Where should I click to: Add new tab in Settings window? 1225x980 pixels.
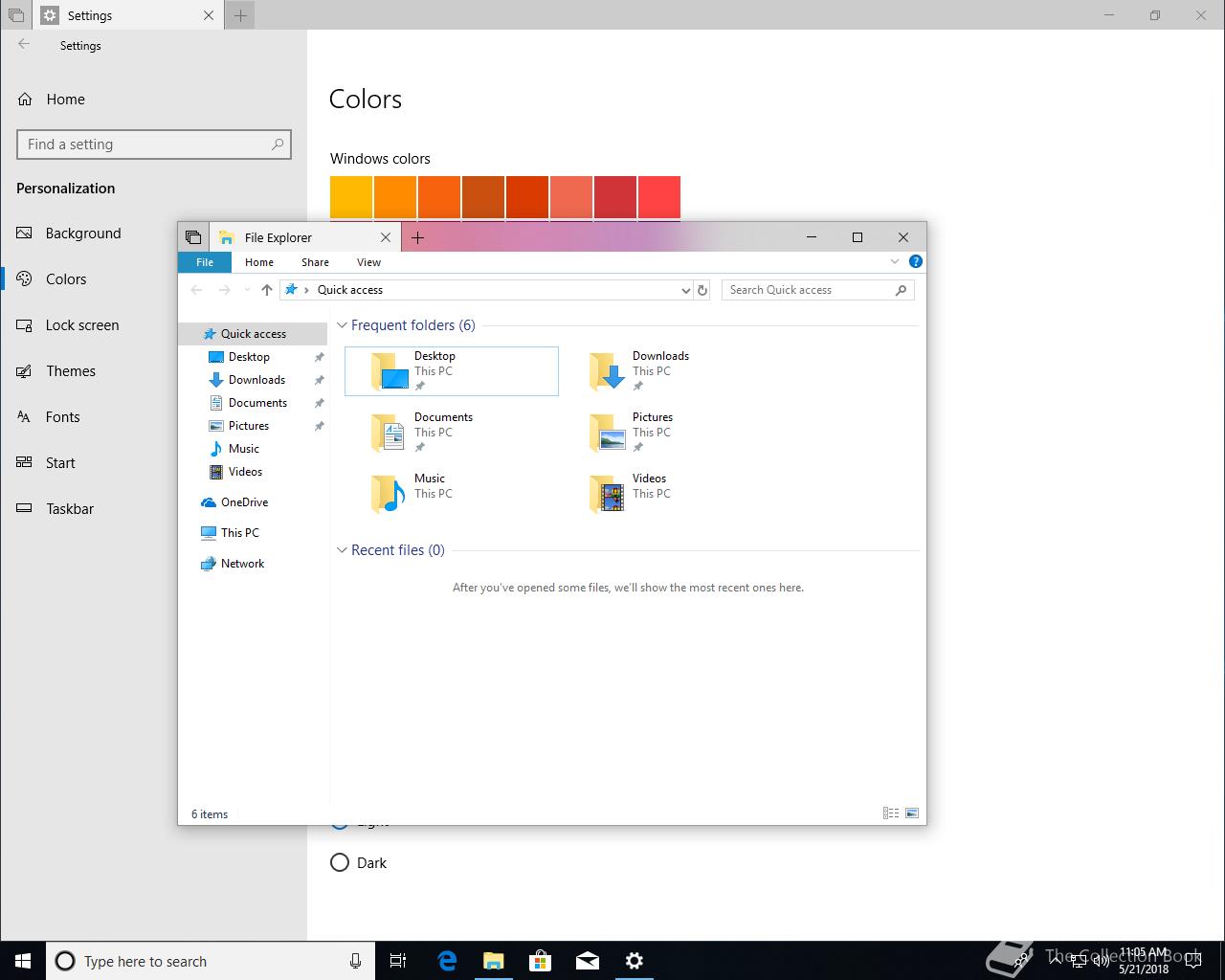(240, 15)
